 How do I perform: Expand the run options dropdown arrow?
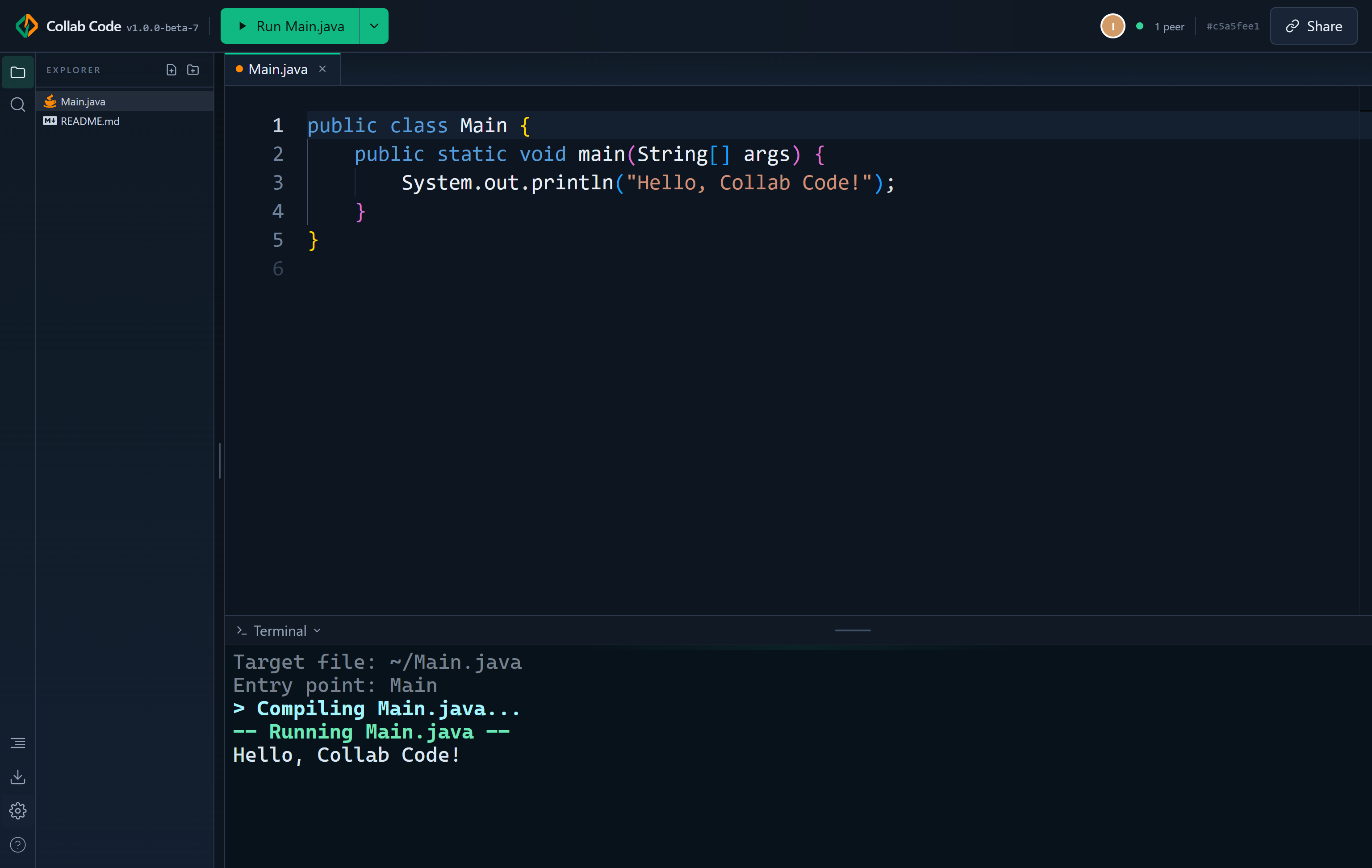coord(374,26)
